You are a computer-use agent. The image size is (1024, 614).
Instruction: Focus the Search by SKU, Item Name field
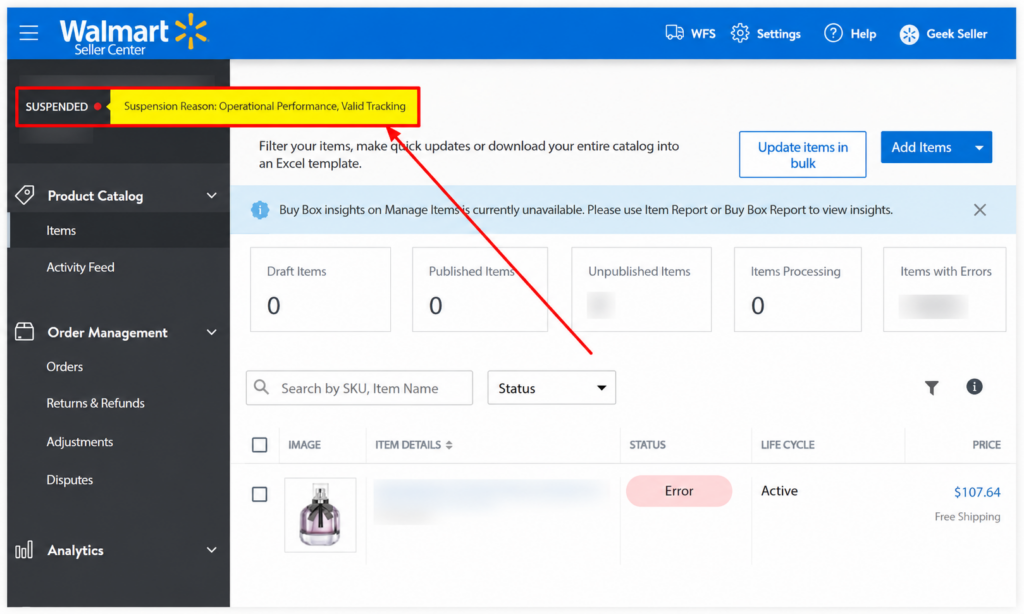pyautogui.click(x=359, y=388)
